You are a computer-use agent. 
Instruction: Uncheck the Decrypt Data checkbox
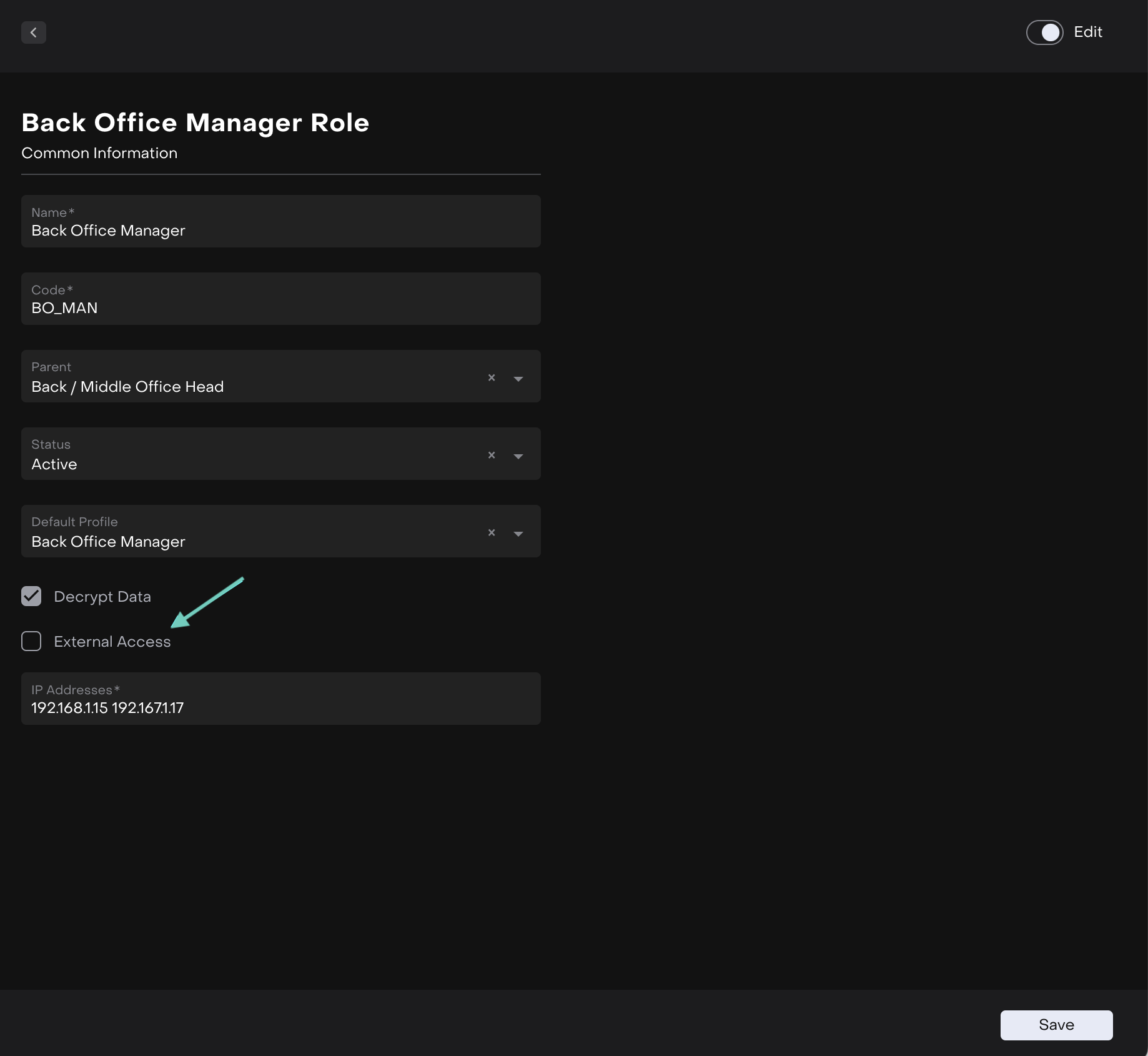click(x=31, y=596)
